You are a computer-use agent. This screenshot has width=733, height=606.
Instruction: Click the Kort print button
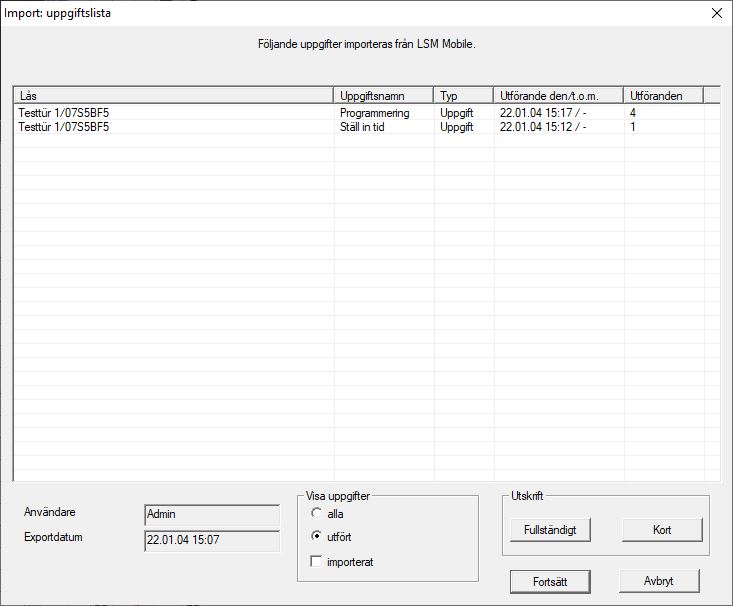tap(662, 530)
